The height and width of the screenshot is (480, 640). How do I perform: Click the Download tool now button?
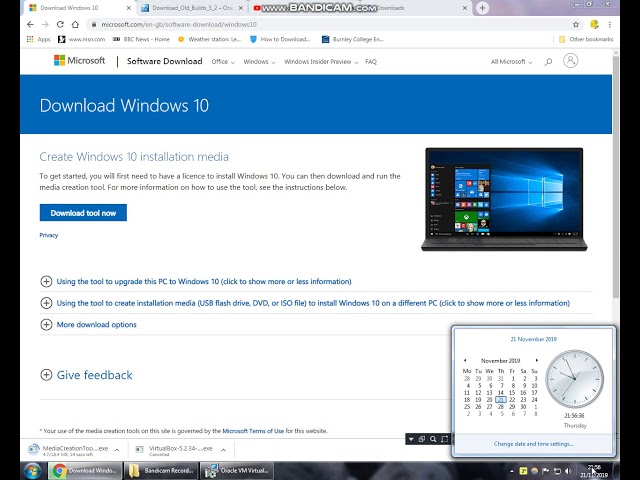click(83, 213)
